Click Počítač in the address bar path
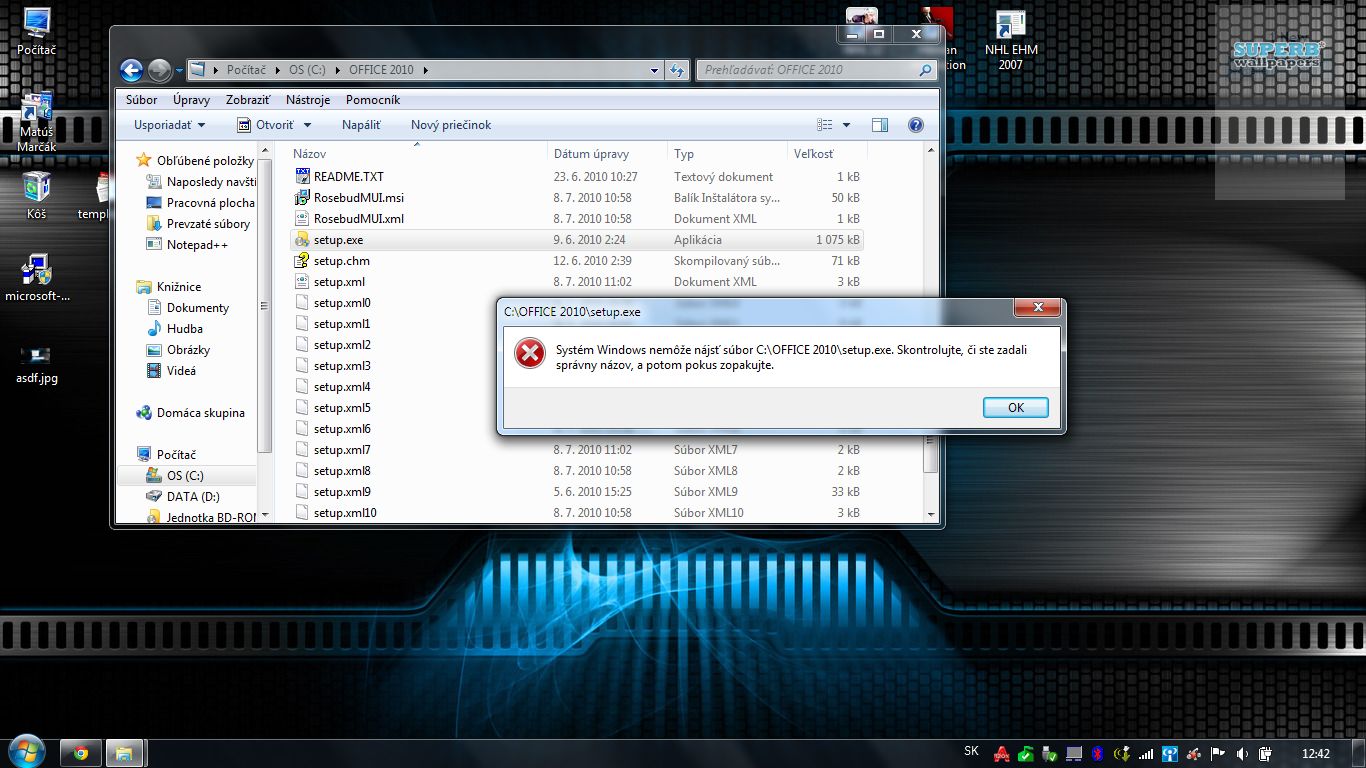The image size is (1366, 768). click(x=246, y=70)
